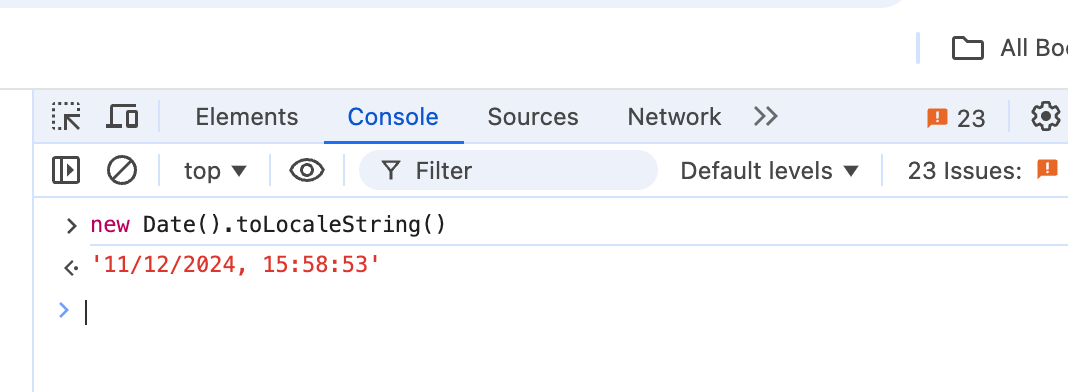Click the date string output result
1068x392 pixels.
(234, 265)
